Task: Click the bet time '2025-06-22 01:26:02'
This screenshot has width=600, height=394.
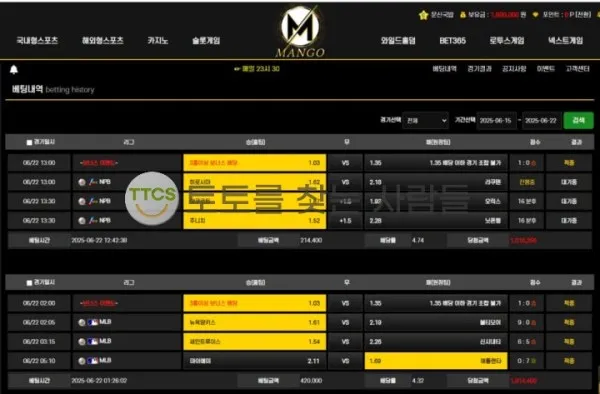Action: (x=99, y=381)
